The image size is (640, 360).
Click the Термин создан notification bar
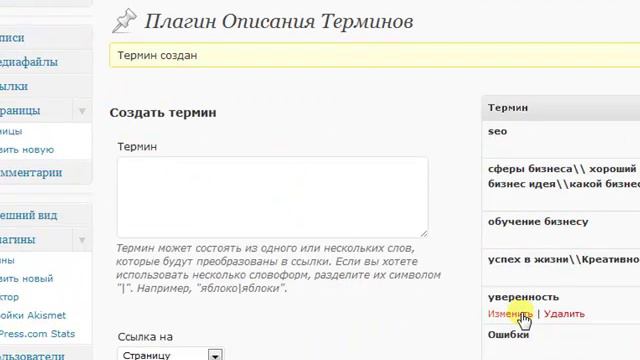tap(374, 56)
